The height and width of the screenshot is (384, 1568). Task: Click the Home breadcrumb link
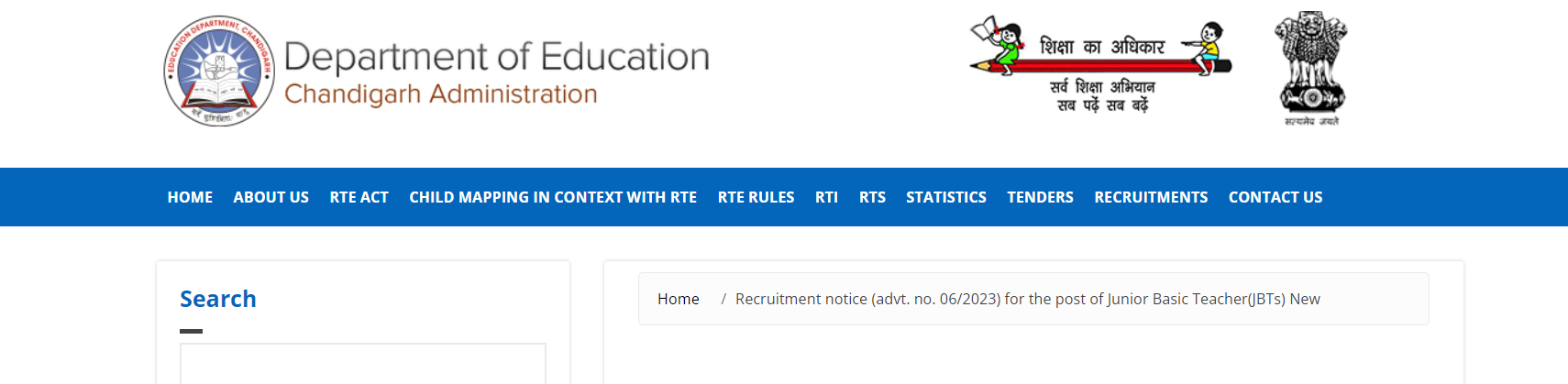coord(678,299)
